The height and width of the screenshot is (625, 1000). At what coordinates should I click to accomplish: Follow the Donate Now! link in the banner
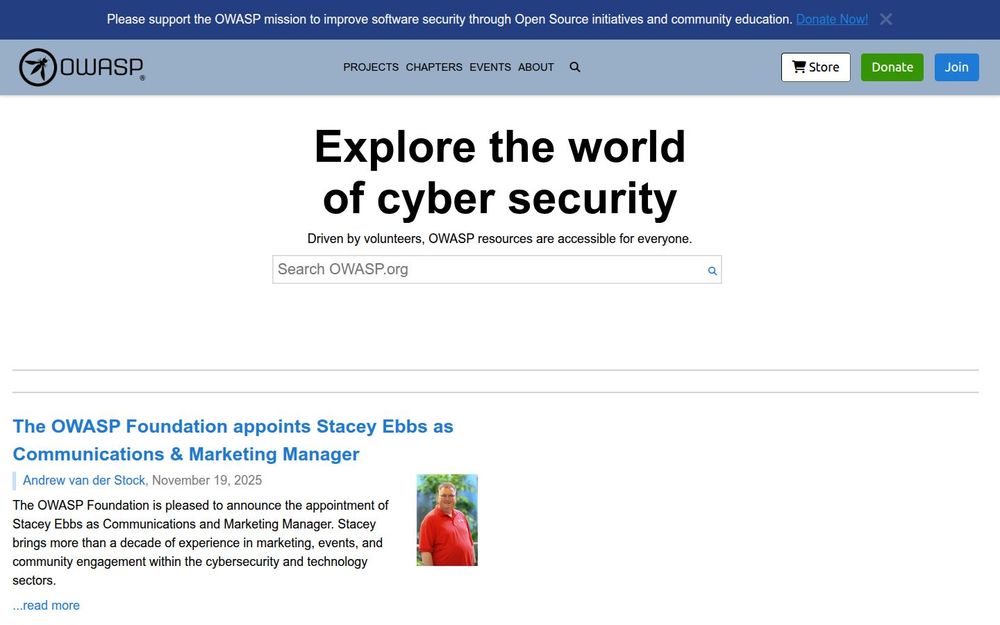click(831, 19)
